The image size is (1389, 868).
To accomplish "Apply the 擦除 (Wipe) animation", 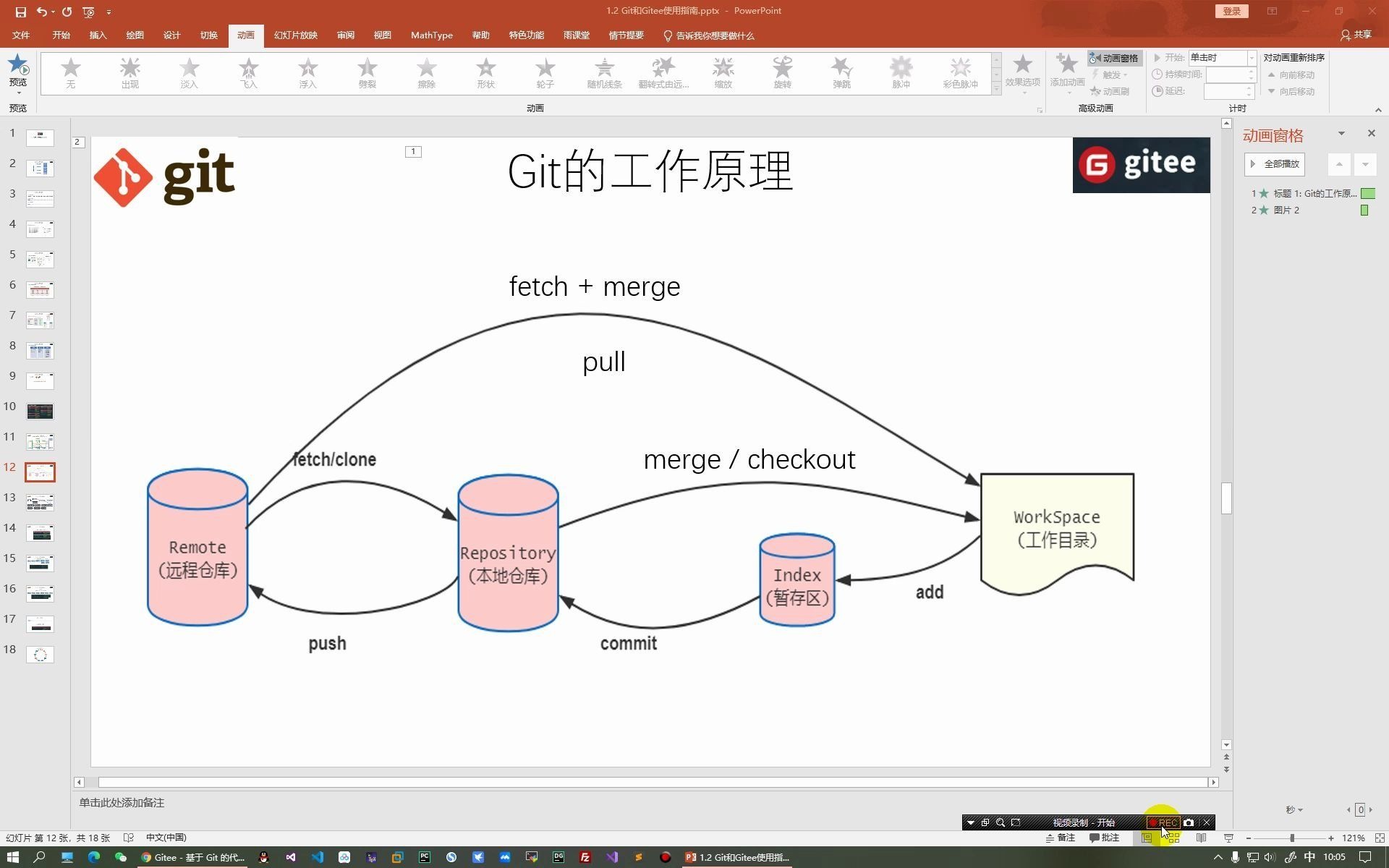I will (x=426, y=72).
